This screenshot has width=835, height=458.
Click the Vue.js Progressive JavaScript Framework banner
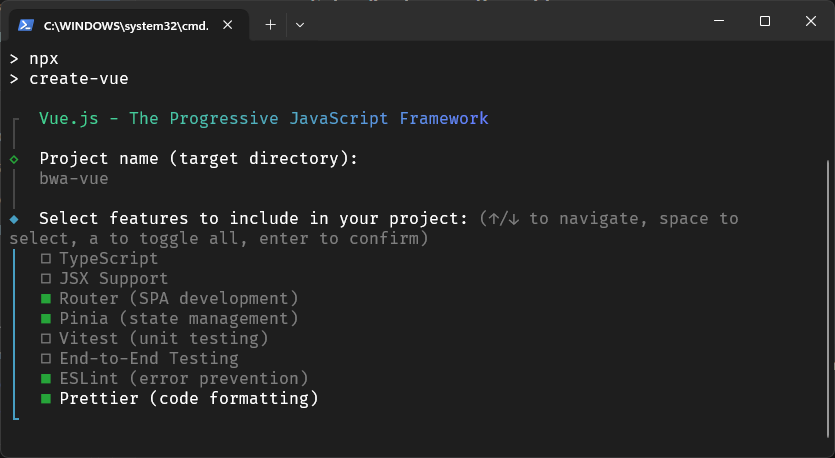(x=264, y=118)
